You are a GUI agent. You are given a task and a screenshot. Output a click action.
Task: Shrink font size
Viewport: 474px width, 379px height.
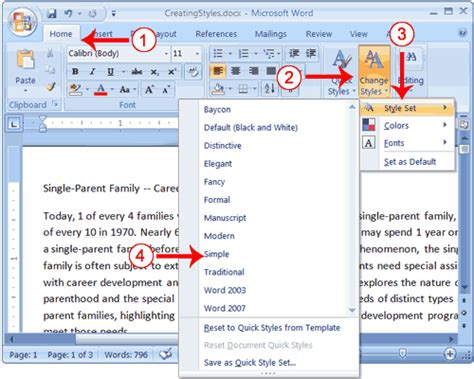tap(166, 89)
